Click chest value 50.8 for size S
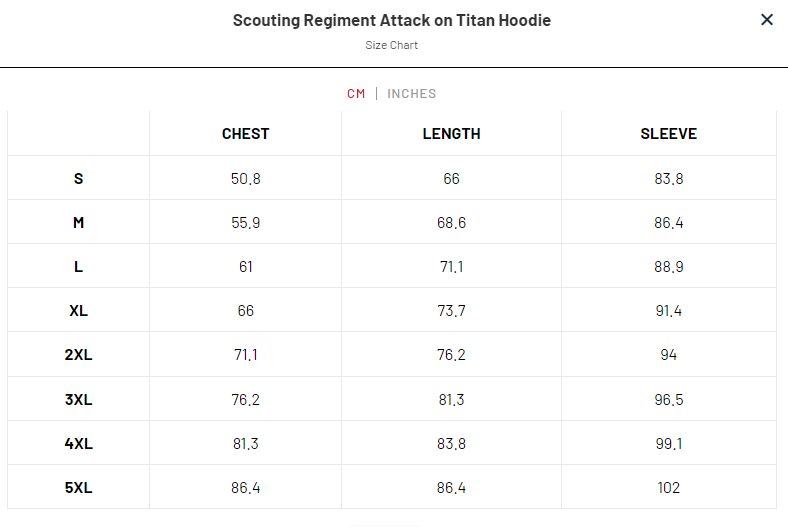The height and width of the screenshot is (527, 788). coord(245,179)
